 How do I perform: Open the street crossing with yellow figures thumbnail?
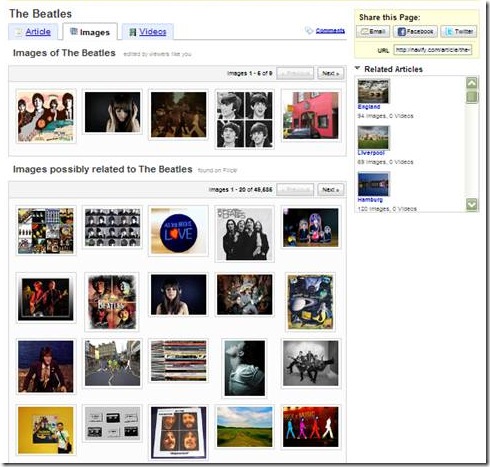point(112,363)
